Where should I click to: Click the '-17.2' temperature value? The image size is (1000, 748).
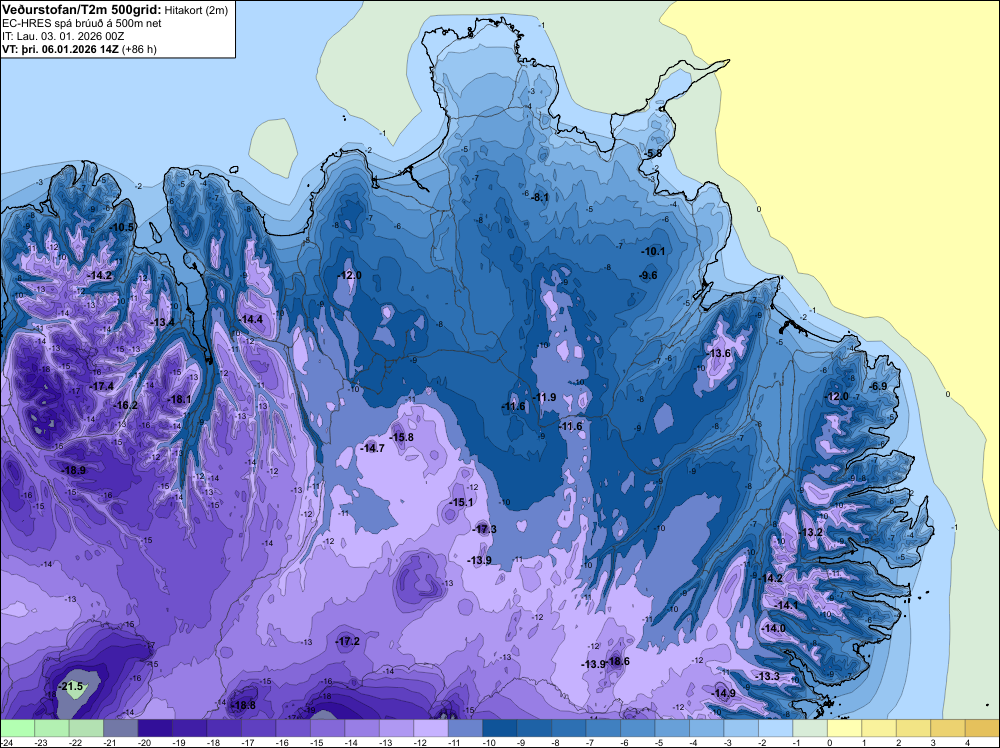tap(348, 642)
